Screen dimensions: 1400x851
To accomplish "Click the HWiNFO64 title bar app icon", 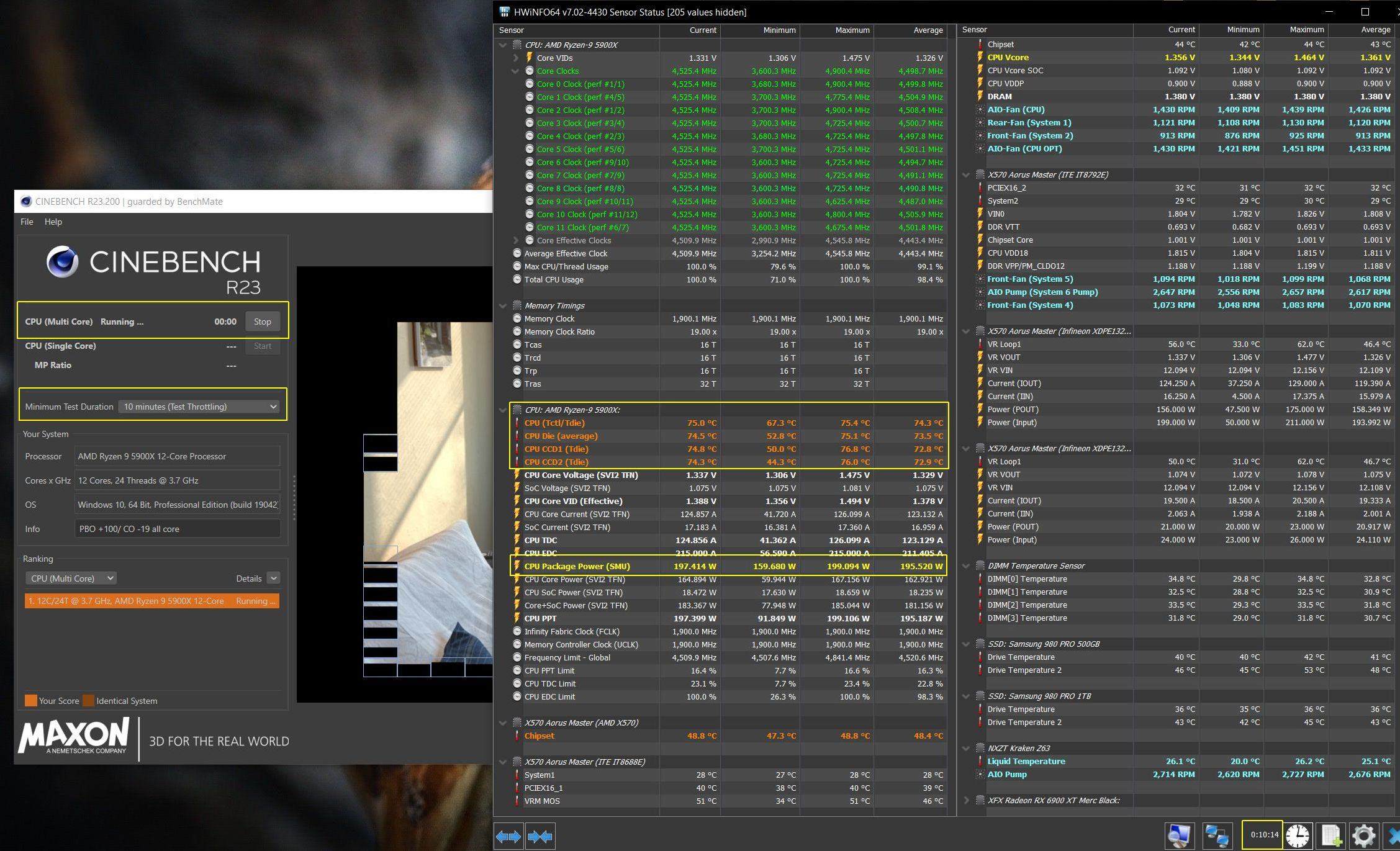I will point(505,12).
